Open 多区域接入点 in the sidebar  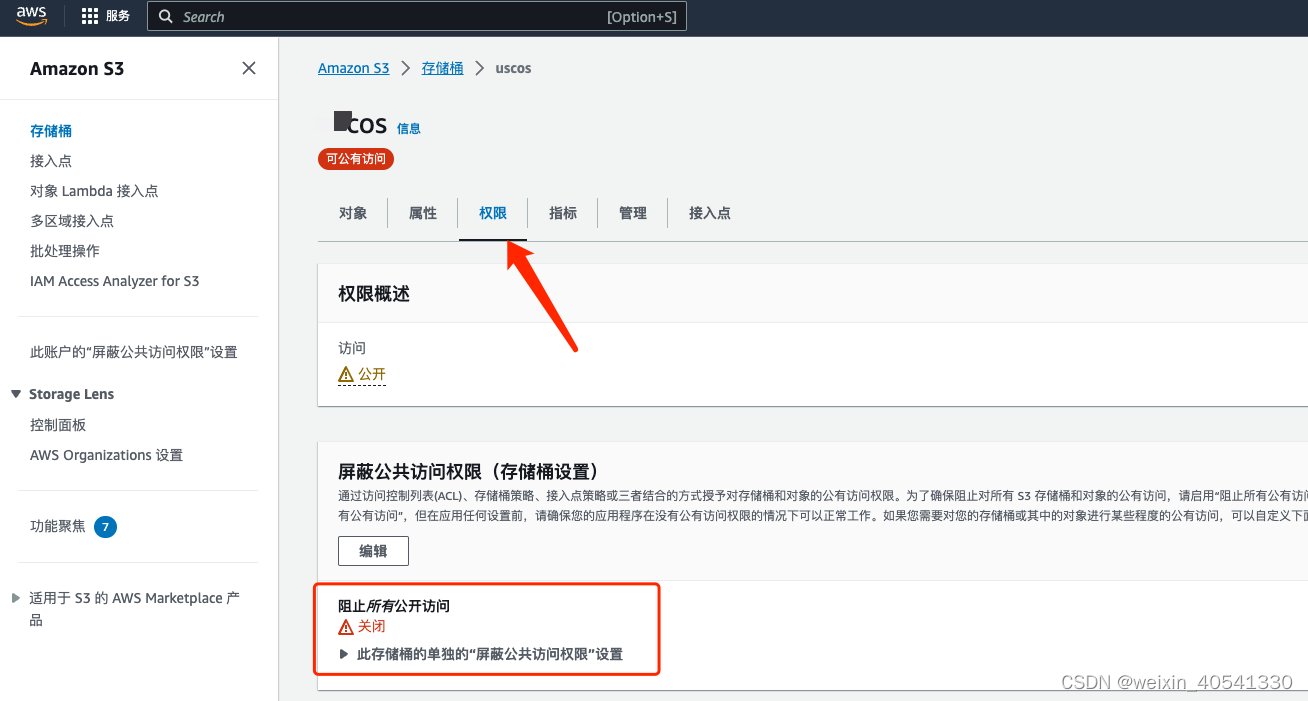point(72,221)
